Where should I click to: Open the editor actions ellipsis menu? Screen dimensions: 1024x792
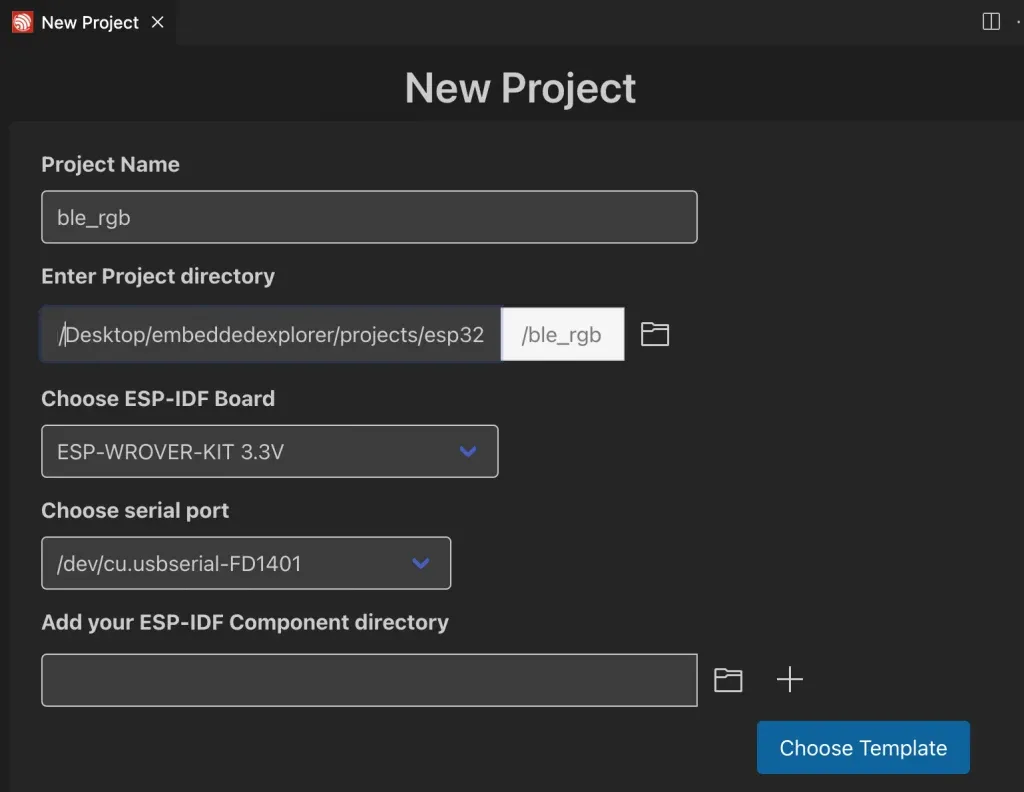[1018, 21]
